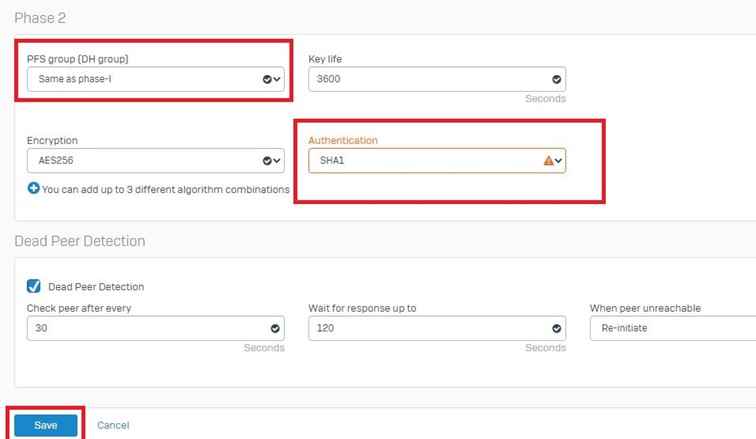Select the Wait for response up to field
The width and height of the screenshot is (756, 439).
425,328
